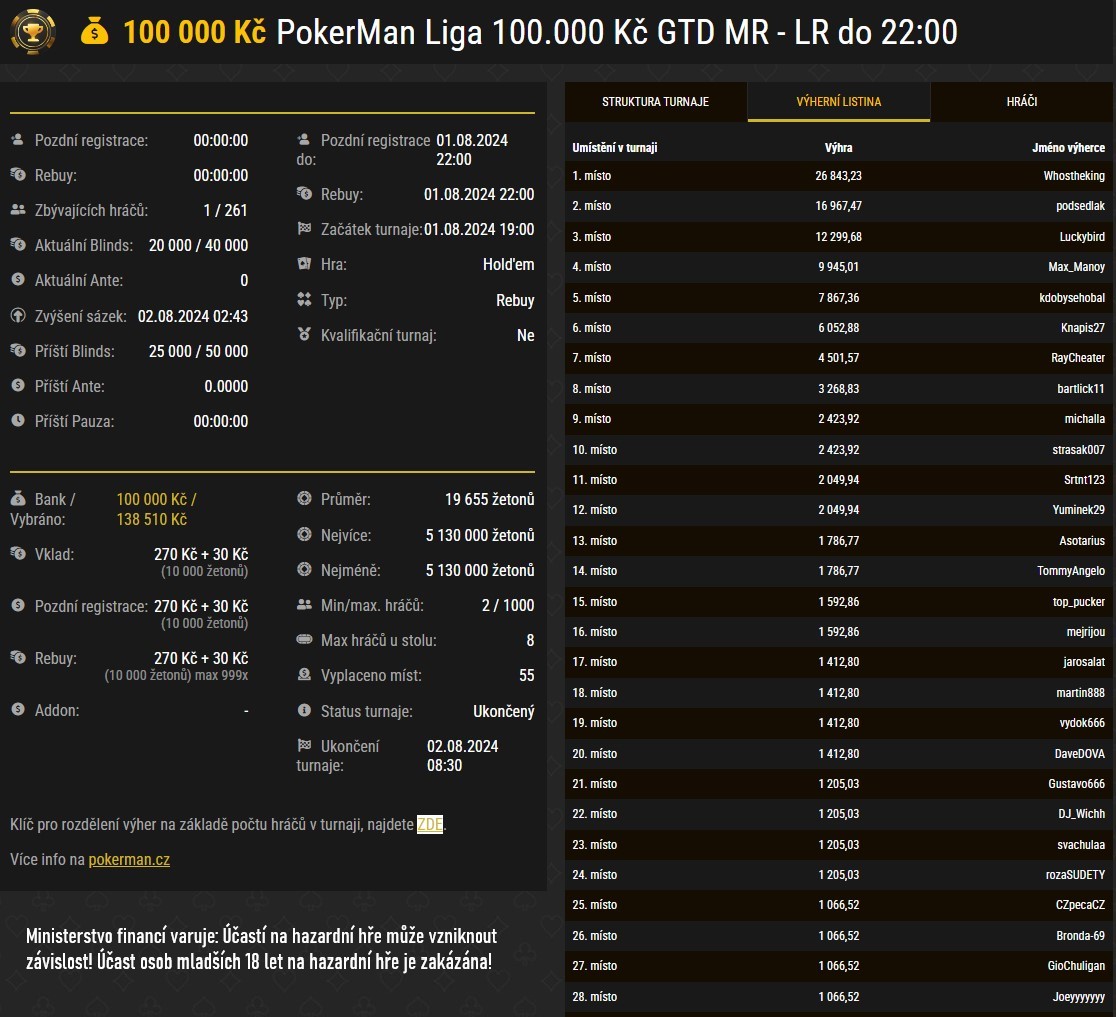Select winner name strasak007
Image resolution: width=1116 pixels, height=1017 pixels.
click(x=1078, y=450)
